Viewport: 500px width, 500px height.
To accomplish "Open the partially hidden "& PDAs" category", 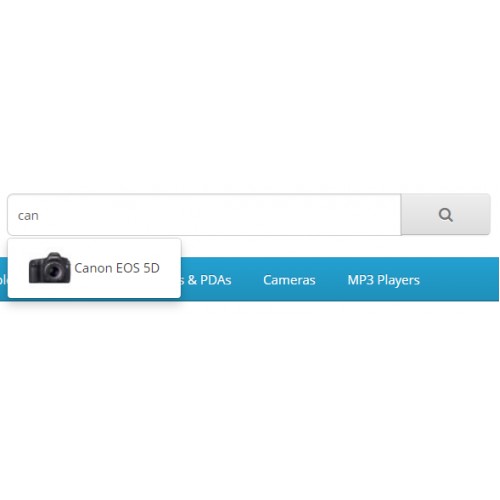I will (x=206, y=280).
